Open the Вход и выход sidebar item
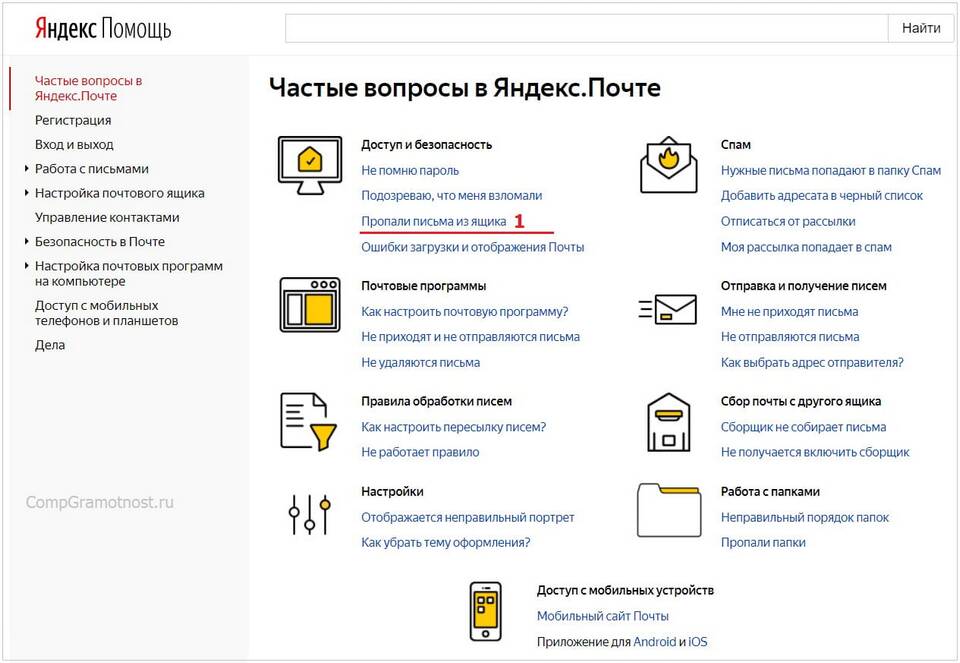 [74, 144]
